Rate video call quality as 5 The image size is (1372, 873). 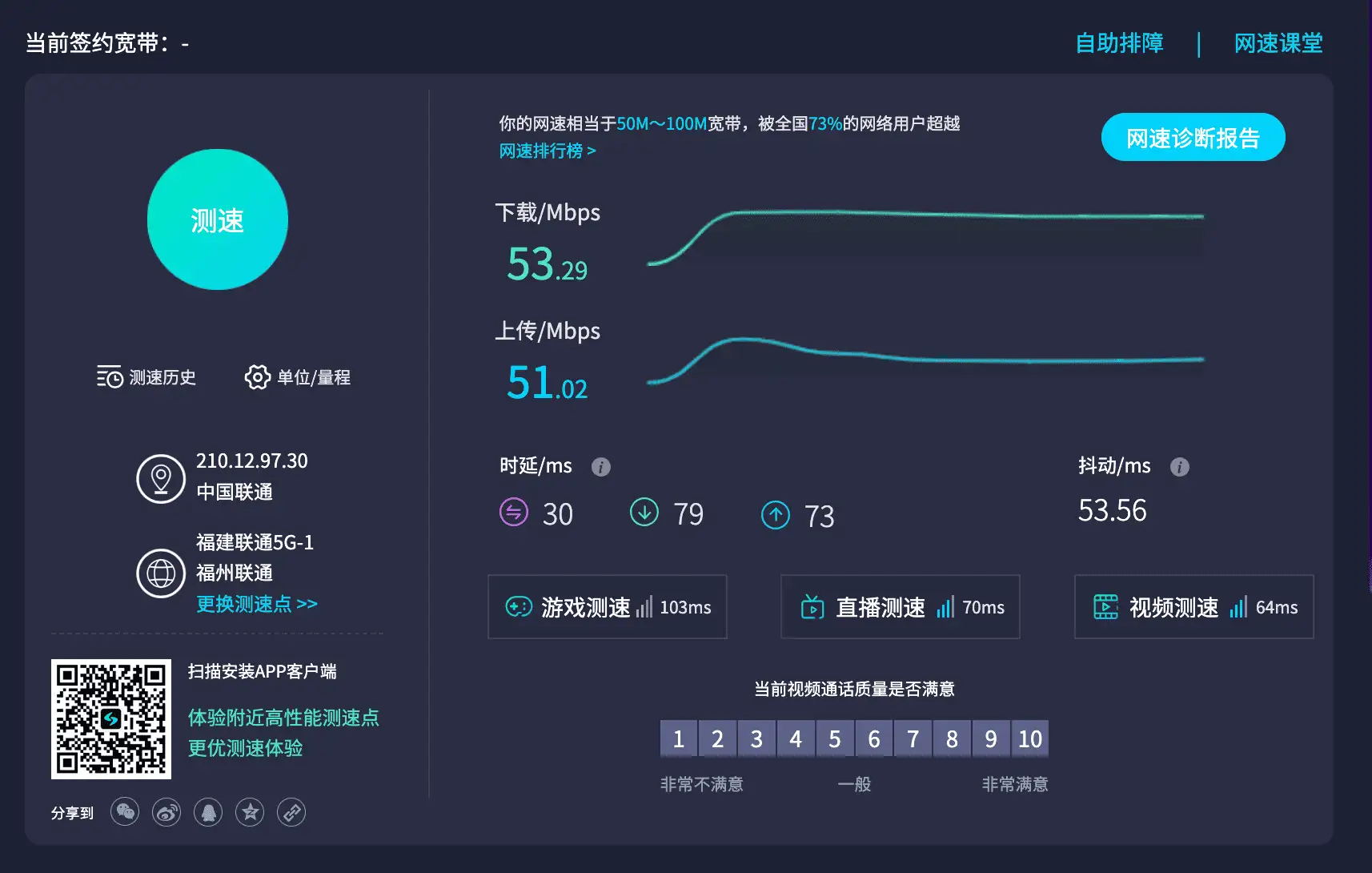[835, 738]
